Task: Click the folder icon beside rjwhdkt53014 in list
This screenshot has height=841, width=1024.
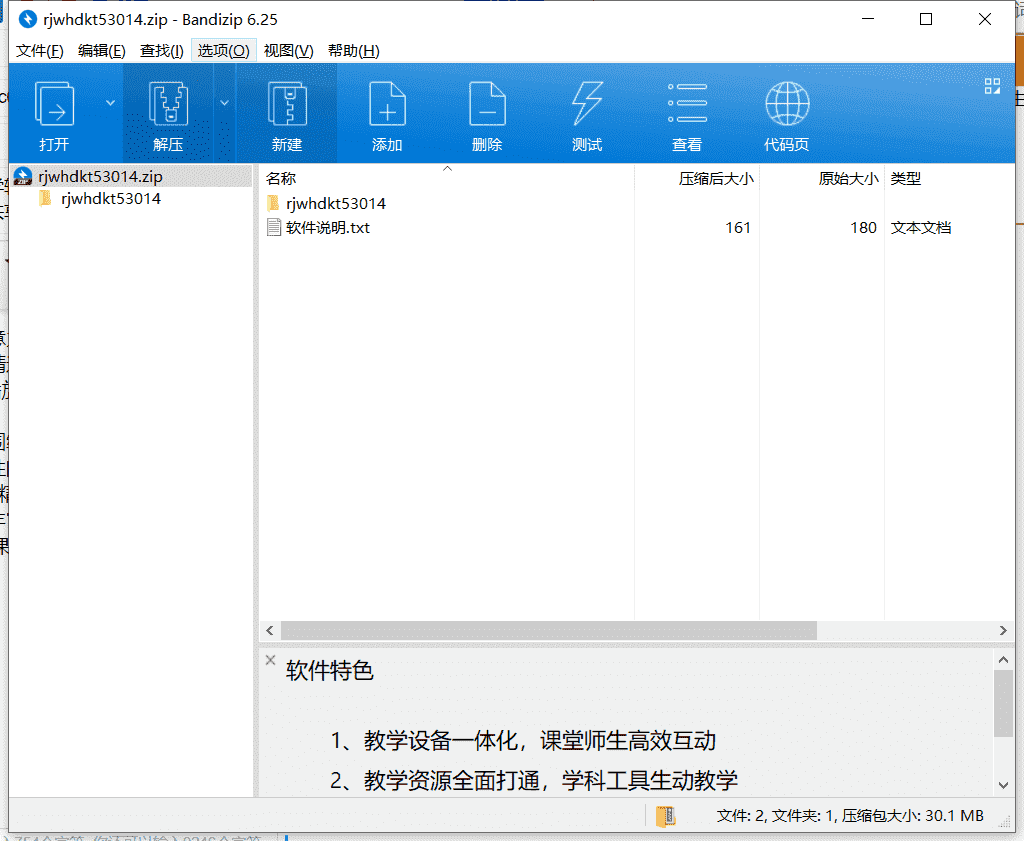Action: tap(274, 203)
